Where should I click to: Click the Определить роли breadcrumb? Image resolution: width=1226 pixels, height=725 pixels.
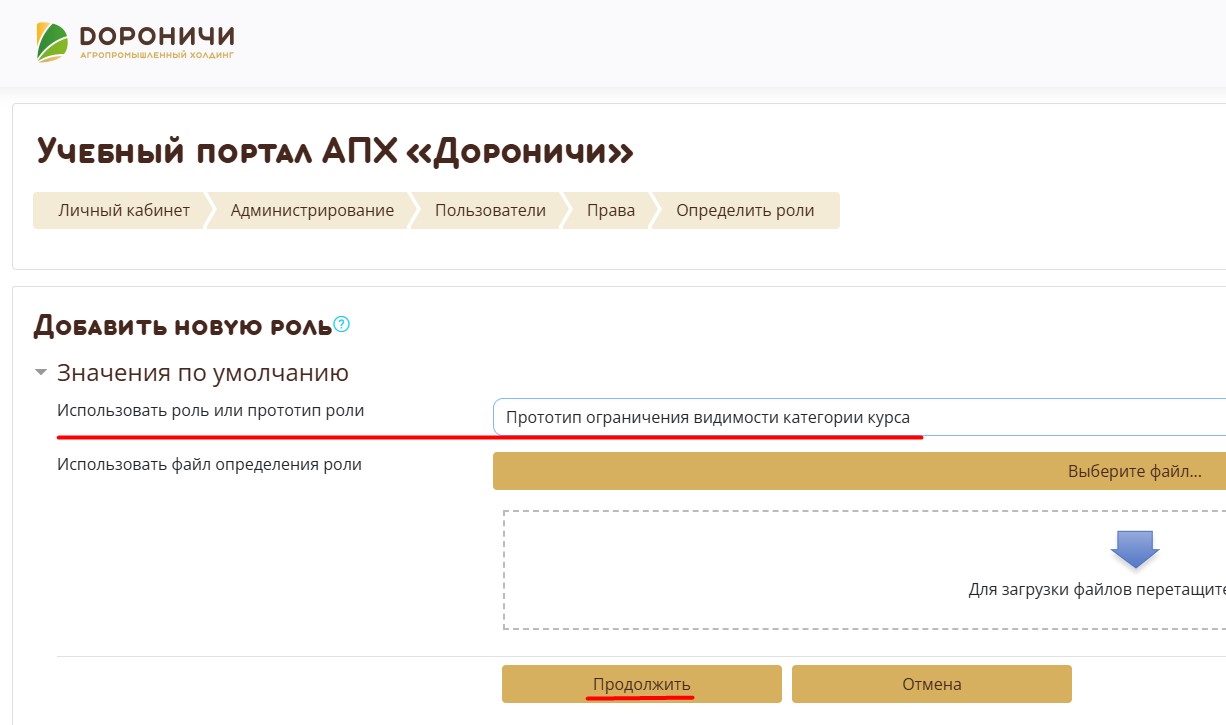point(745,211)
